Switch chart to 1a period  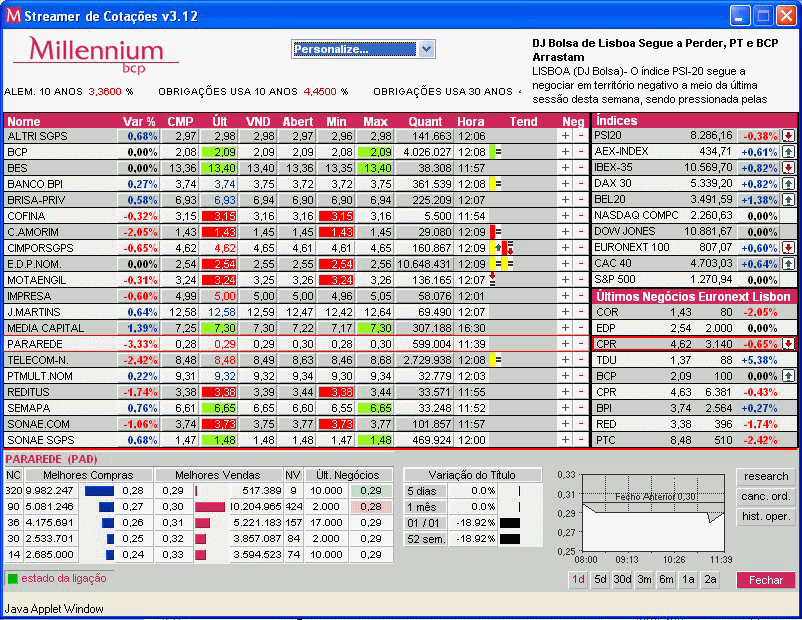(688, 580)
